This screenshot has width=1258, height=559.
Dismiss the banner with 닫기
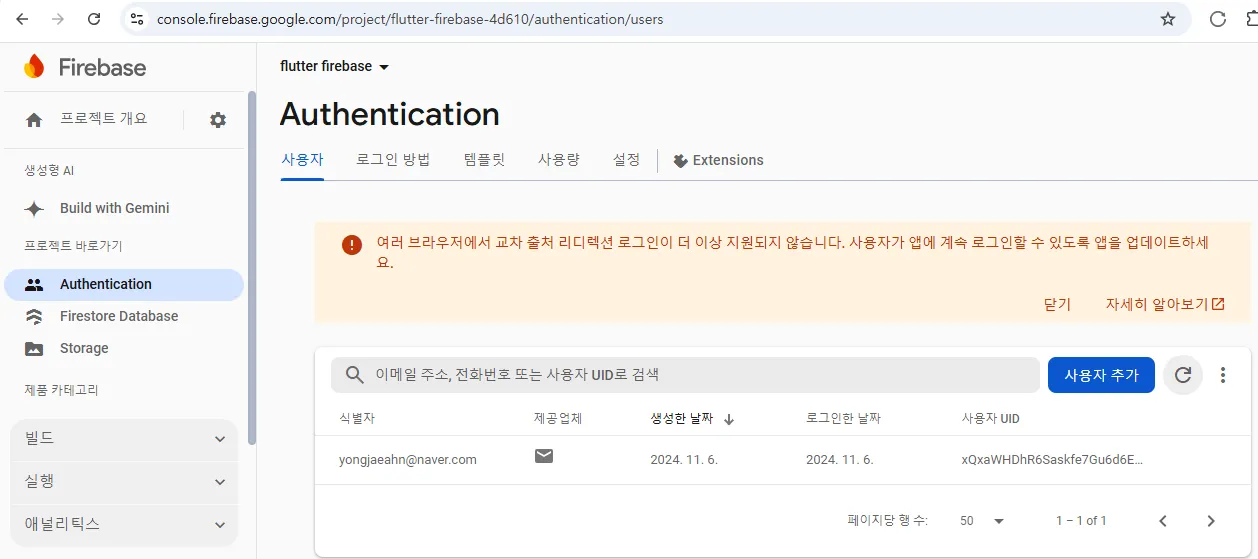tap(1057, 304)
